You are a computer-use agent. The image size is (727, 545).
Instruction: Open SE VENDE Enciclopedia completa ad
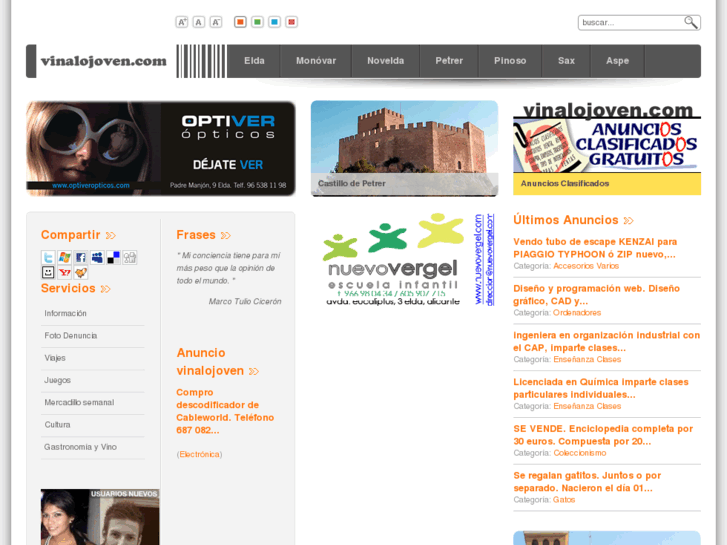coord(603,435)
